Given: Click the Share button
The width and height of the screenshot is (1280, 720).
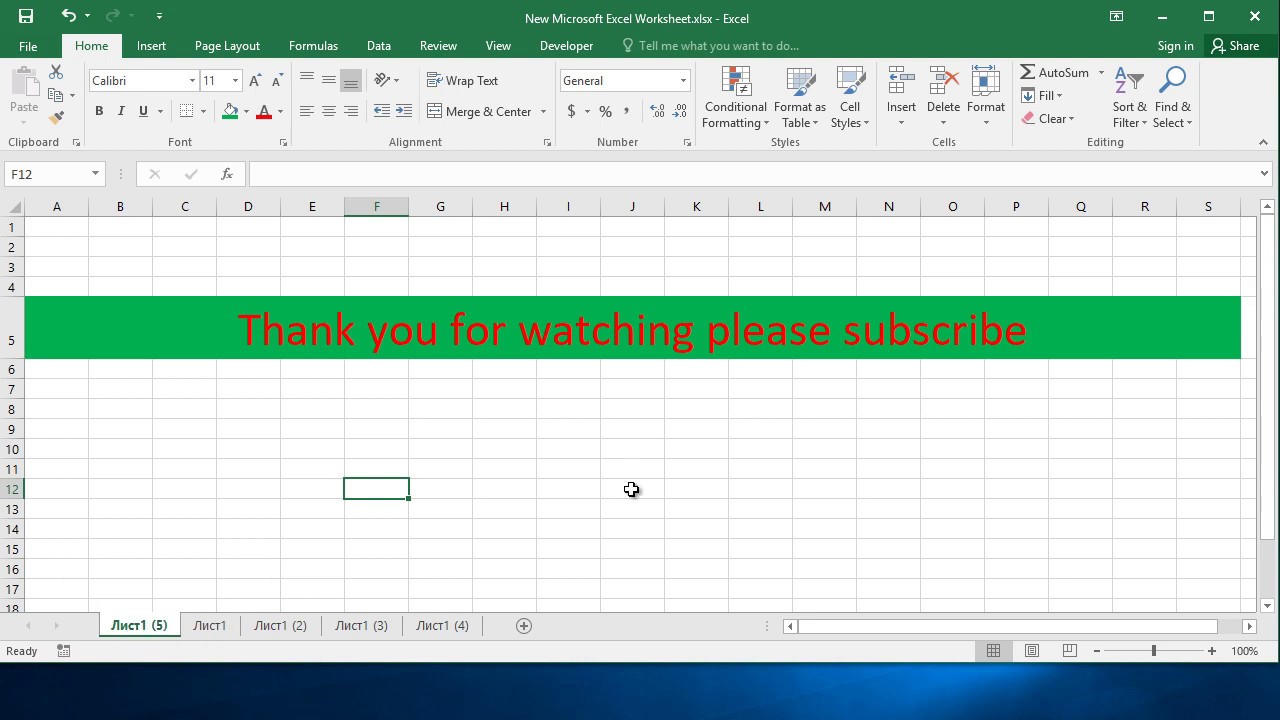Looking at the screenshot, I should [x=1235, y=46].
